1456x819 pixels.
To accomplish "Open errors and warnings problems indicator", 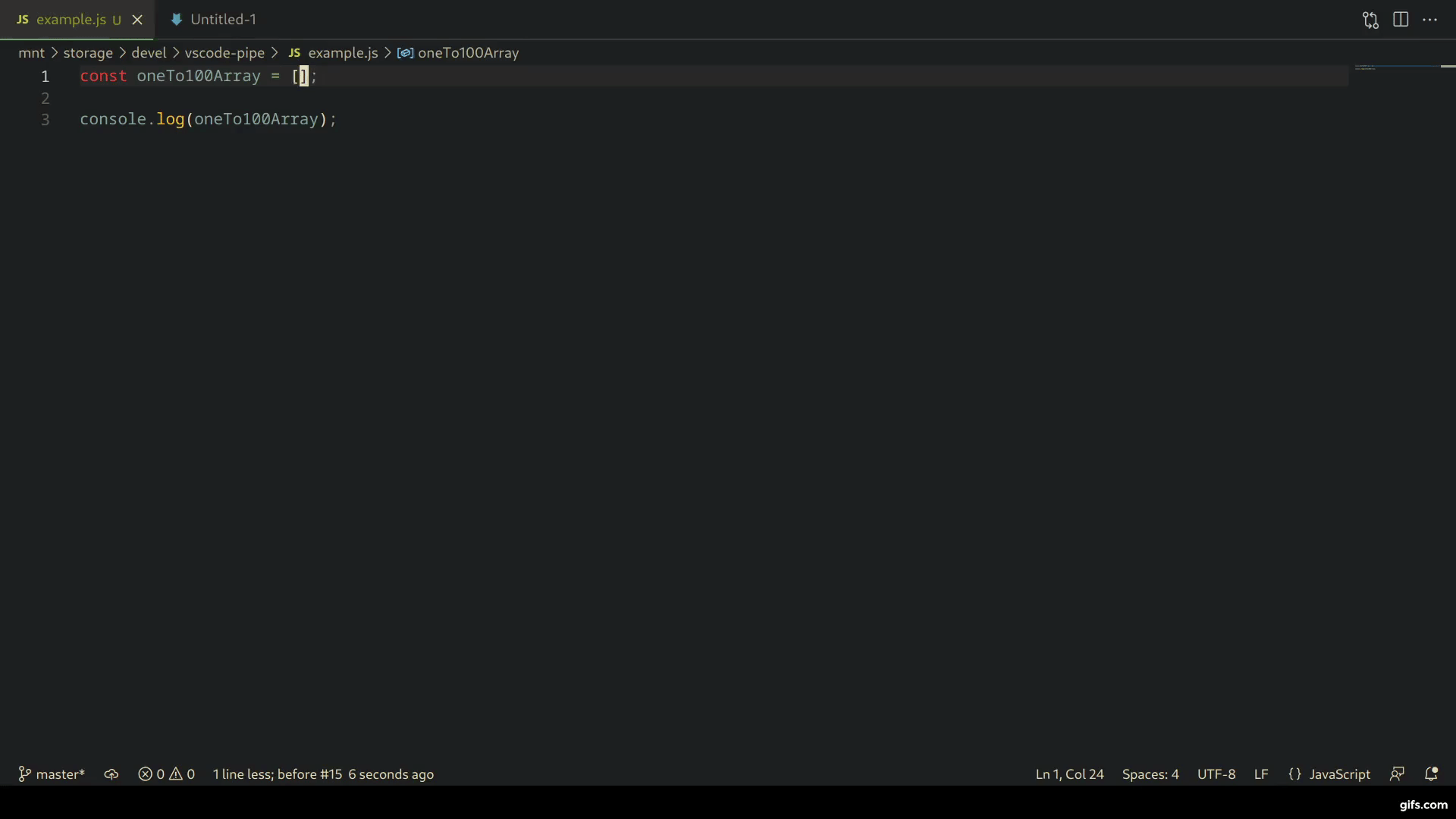I will (x=167, y=774).
